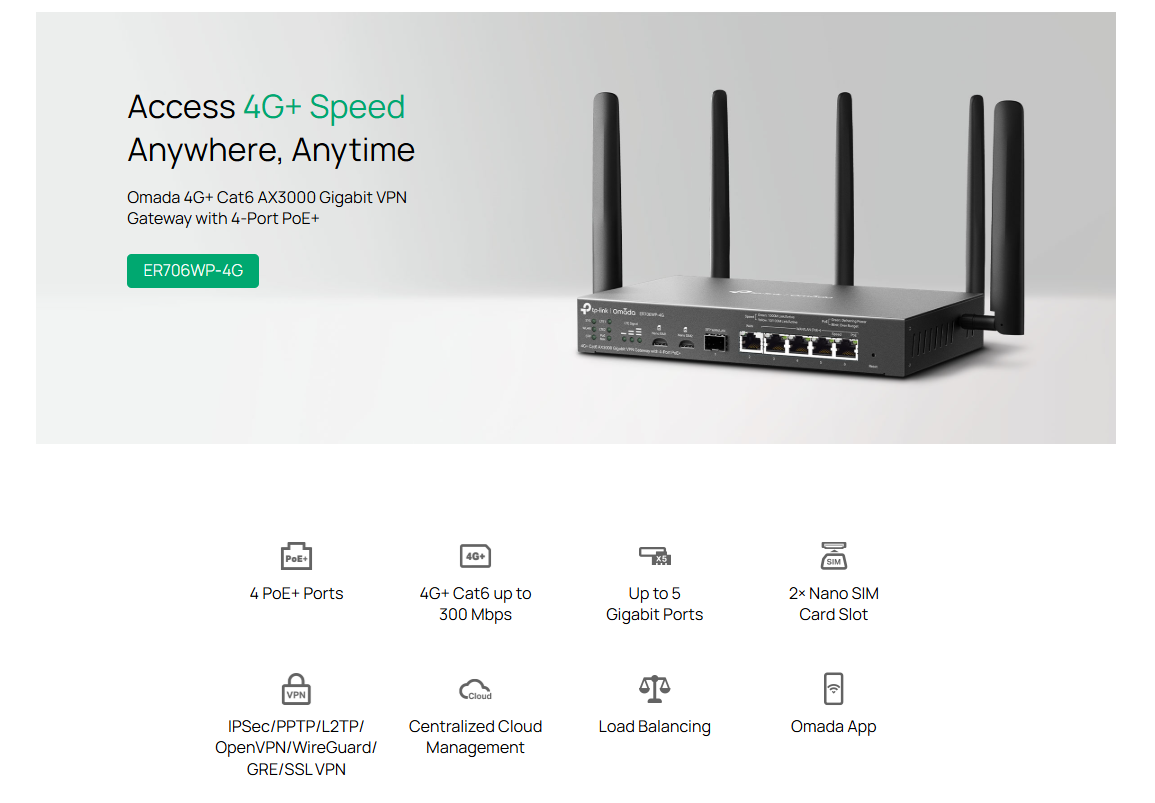The image size is (1155, 803).
Task: Click the IPSec/PPTP/L2TP VPN protocols text
Action: point(296,748)
